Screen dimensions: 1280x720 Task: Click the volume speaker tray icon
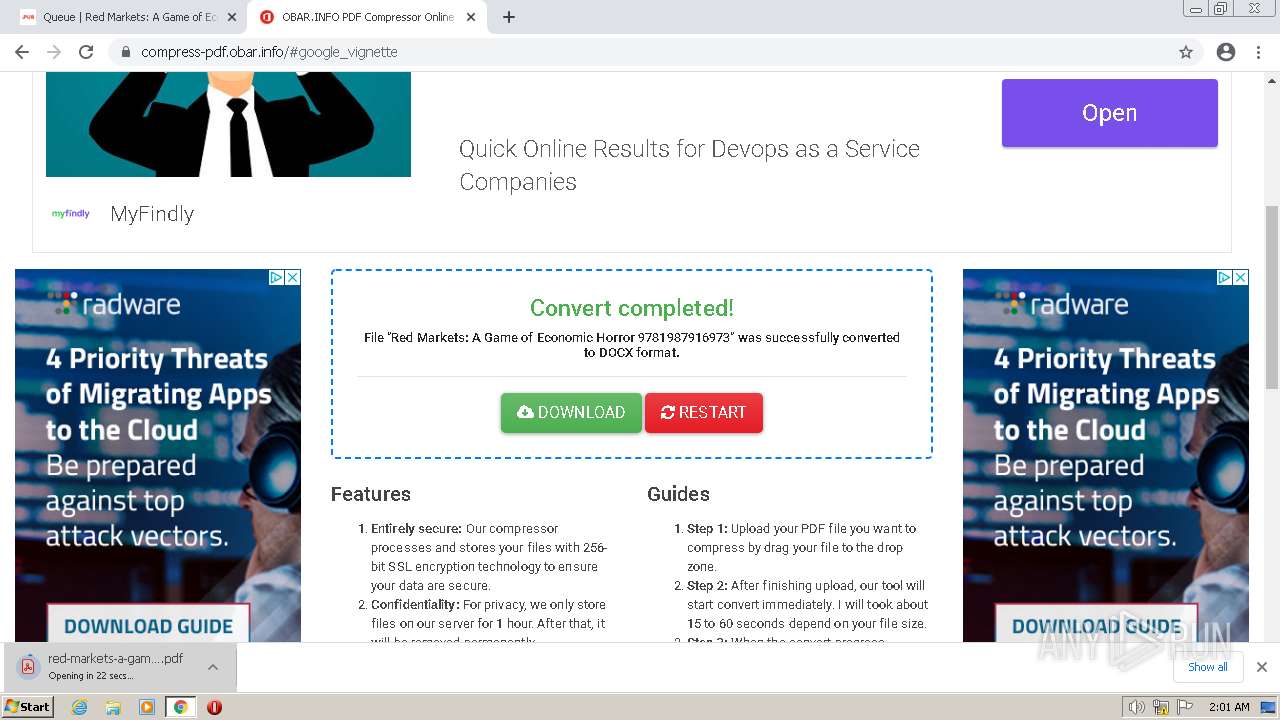pos(1137,707)
